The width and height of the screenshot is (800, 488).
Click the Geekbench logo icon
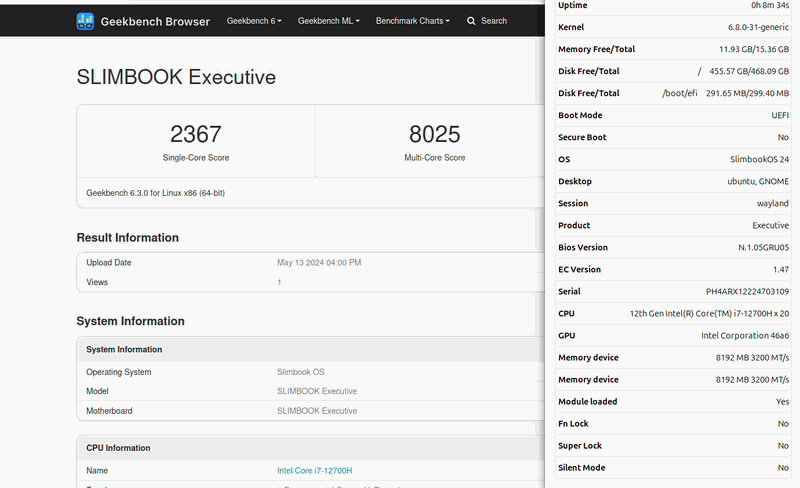[x=86, y=21]
